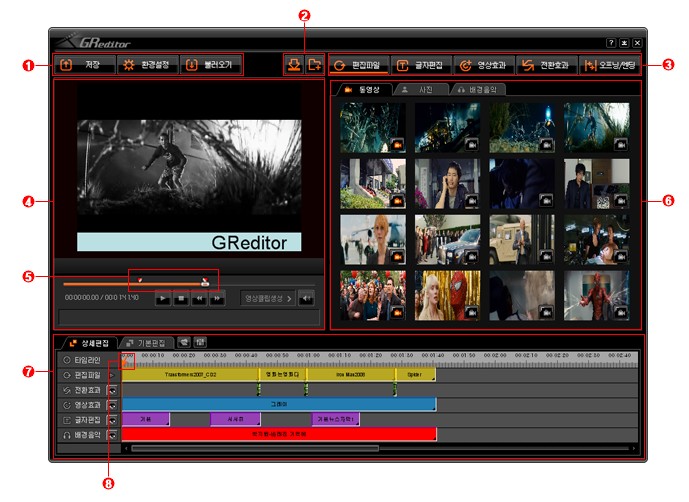Screen dimensions: 689x502
Task: Toggle the 영상효과 track eye icon
Action: click(113, 405)
